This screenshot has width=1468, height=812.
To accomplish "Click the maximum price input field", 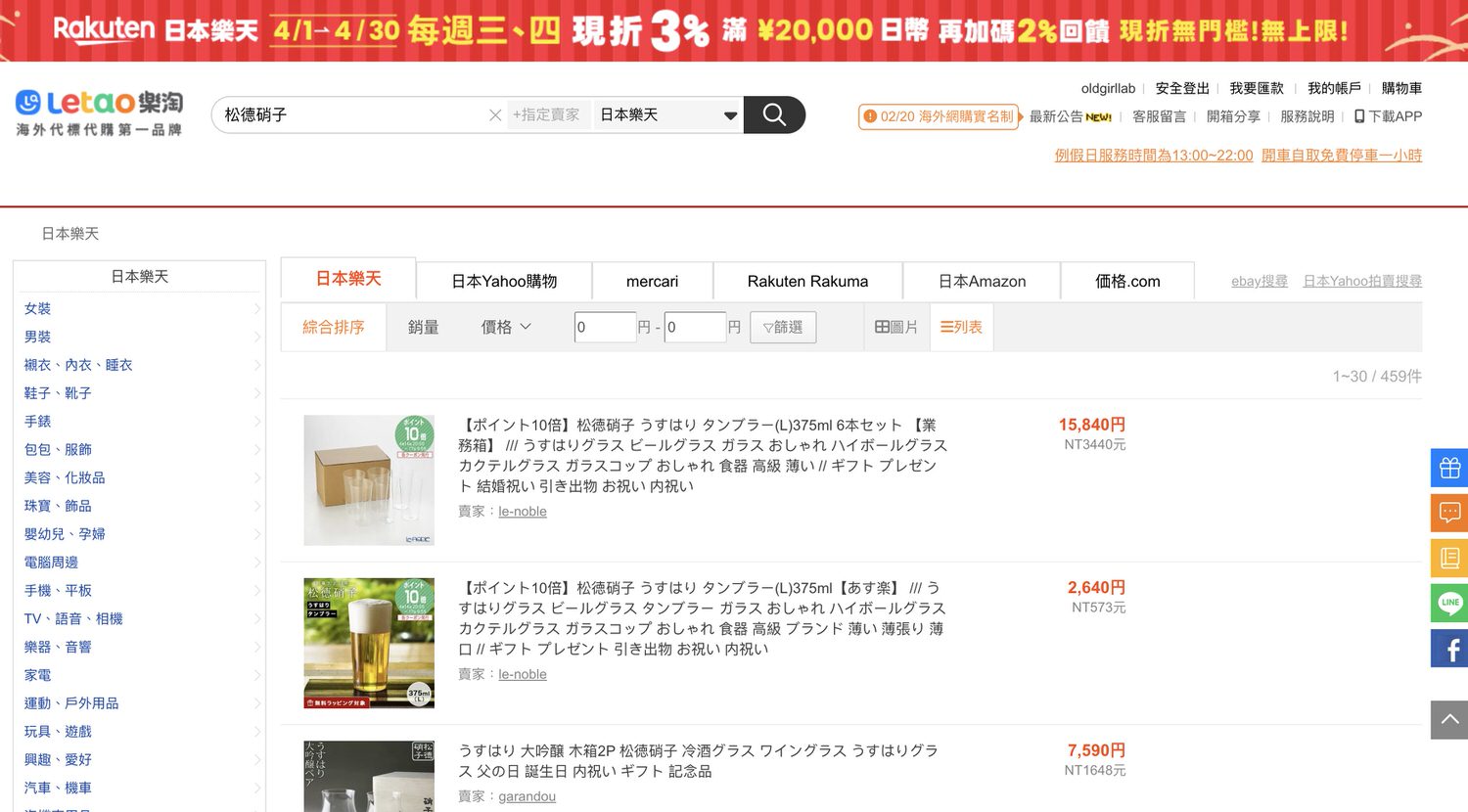I will coord(695,327).
